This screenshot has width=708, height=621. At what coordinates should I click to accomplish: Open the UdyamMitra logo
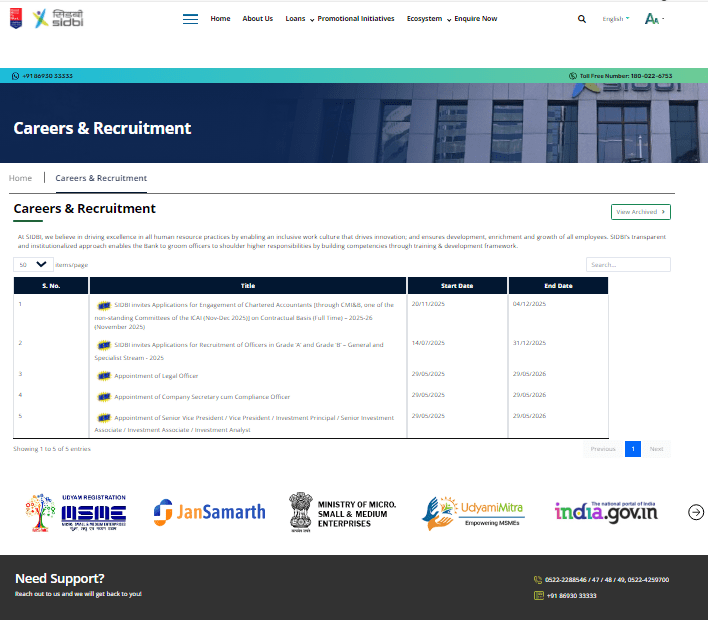[473, 513]
